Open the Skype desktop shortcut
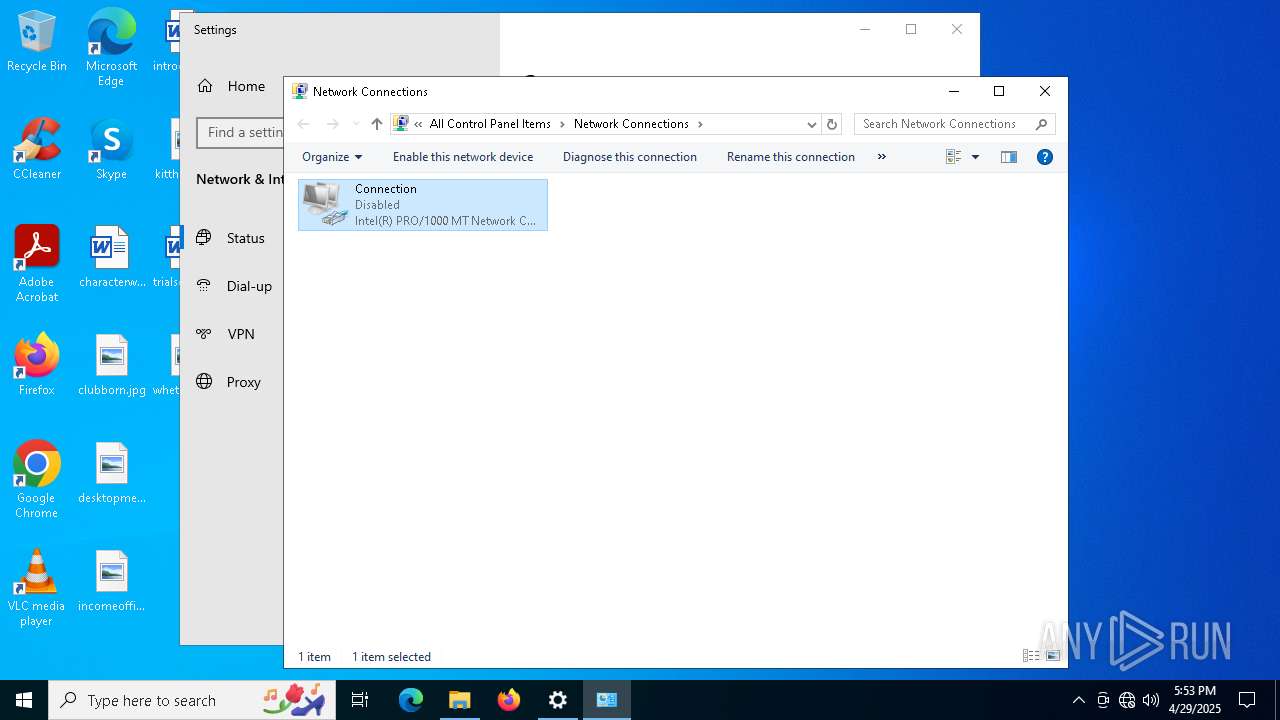The height and width of the screenshot is (720, 1280). [x=111, y=149]
